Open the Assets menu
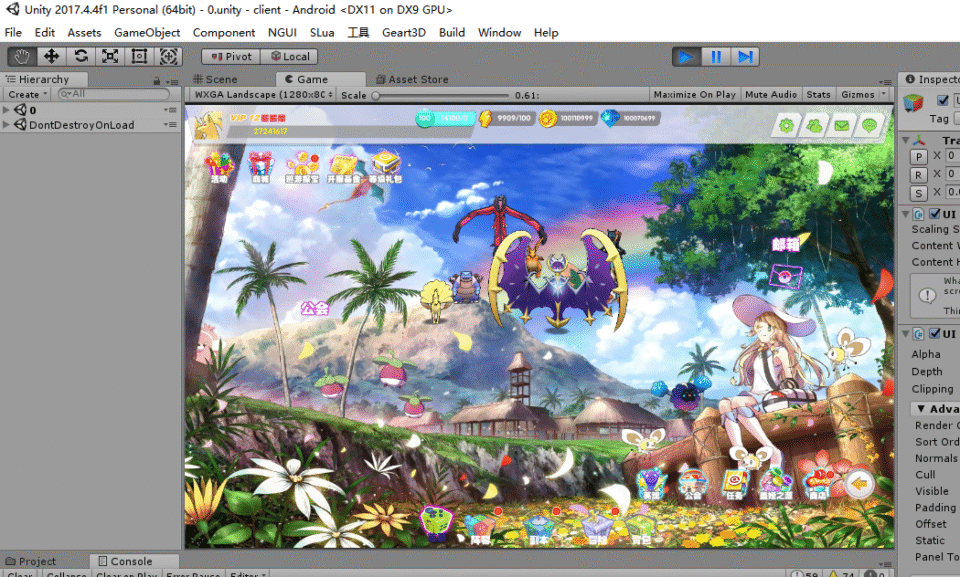Screen dimensions: 960x577 (84, 32)
